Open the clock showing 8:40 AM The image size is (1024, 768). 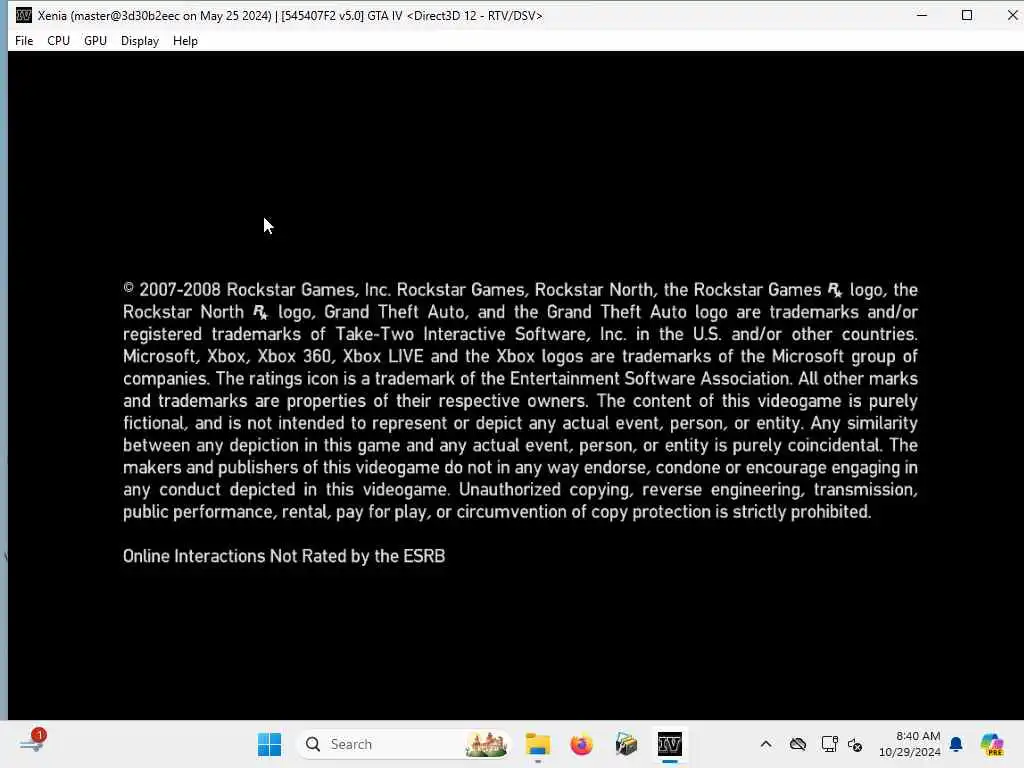[x=910, y=744]
